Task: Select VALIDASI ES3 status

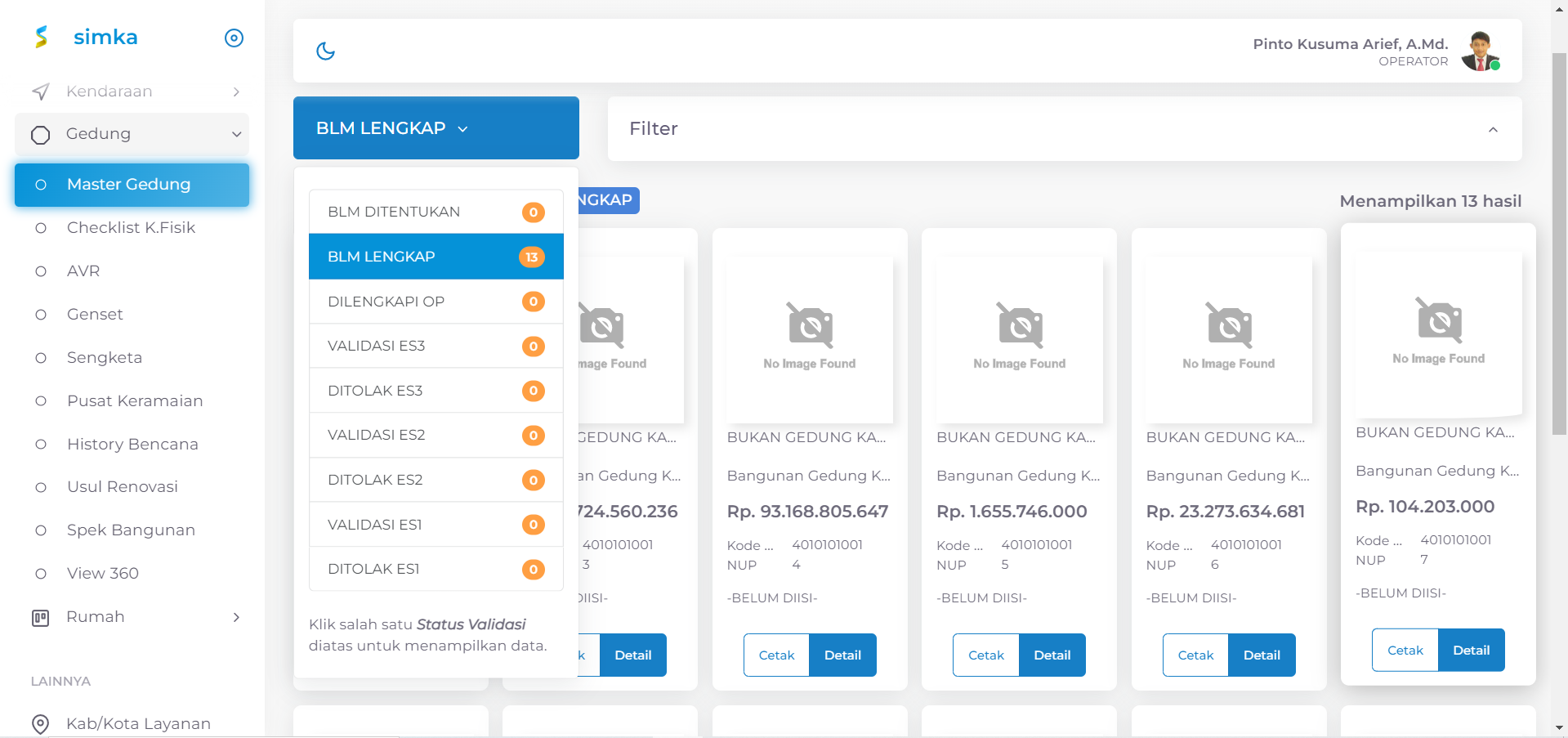Action: (436, 346)
